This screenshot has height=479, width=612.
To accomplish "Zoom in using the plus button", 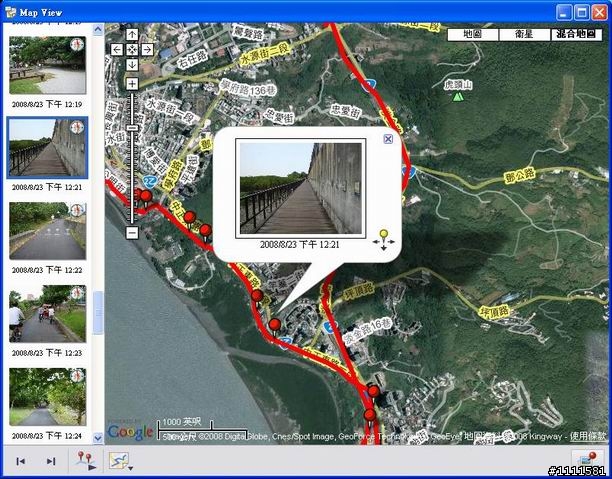I will click(x=132, y=84).
